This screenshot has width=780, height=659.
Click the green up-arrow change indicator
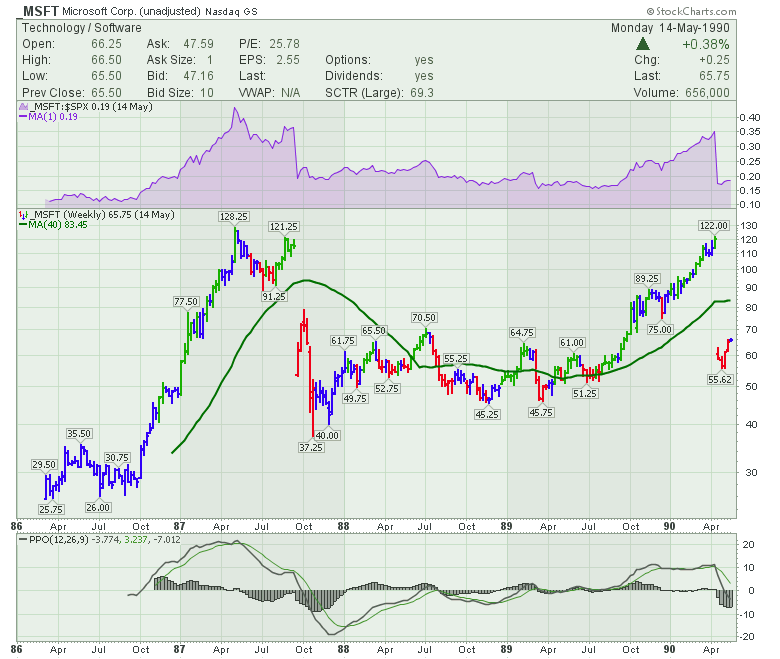click(x=643, y=44)
